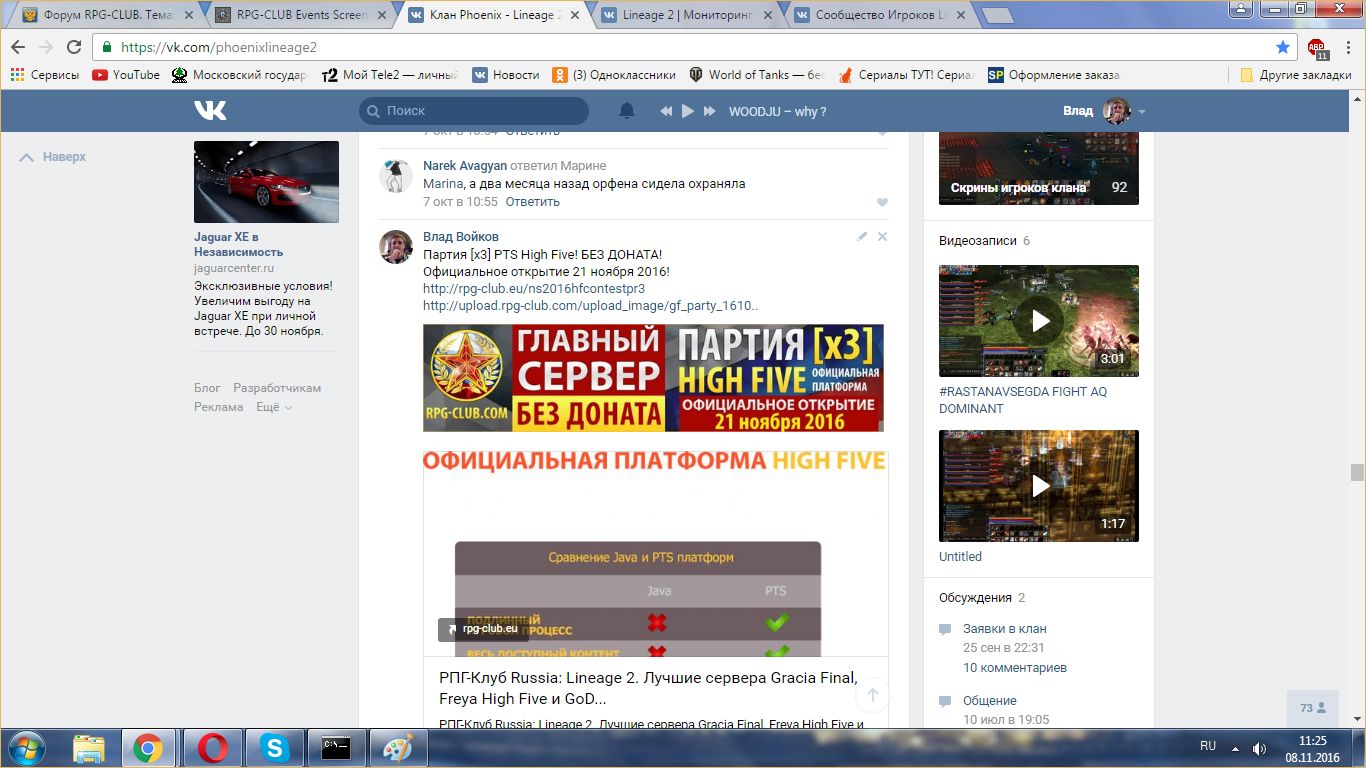Open the Chrome three-dot menu
This screenshot has height=768, width=1366.
point(1346,47)
